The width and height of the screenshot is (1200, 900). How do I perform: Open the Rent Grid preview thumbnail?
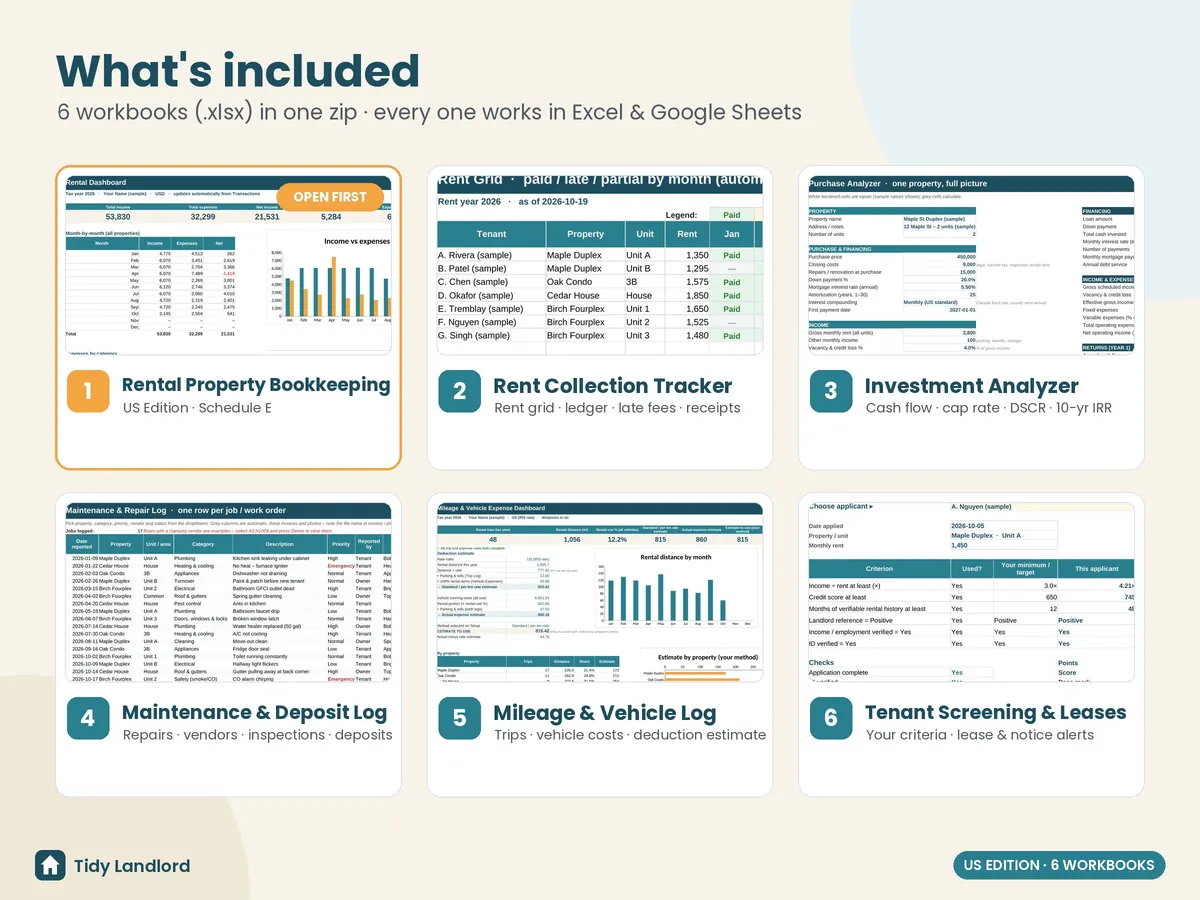click(x=600, y=265)
